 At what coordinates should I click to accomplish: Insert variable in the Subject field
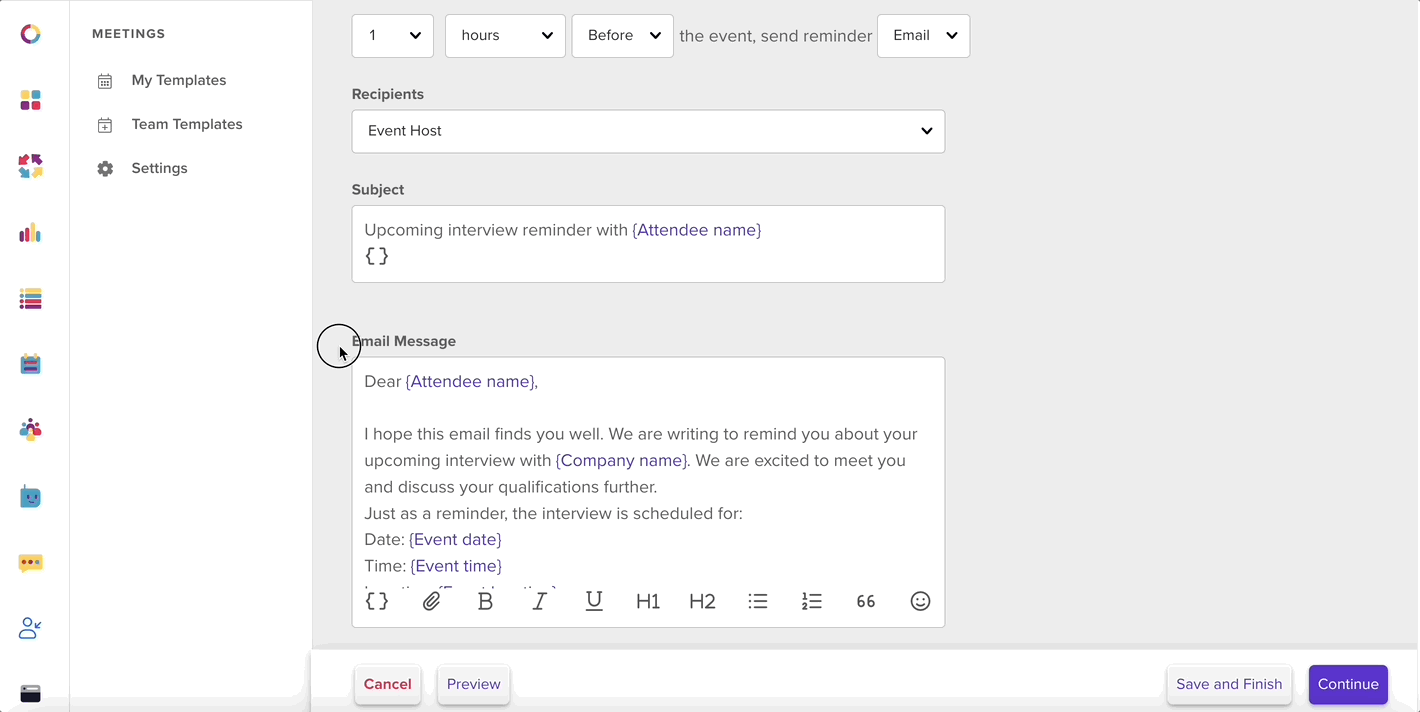377,256
